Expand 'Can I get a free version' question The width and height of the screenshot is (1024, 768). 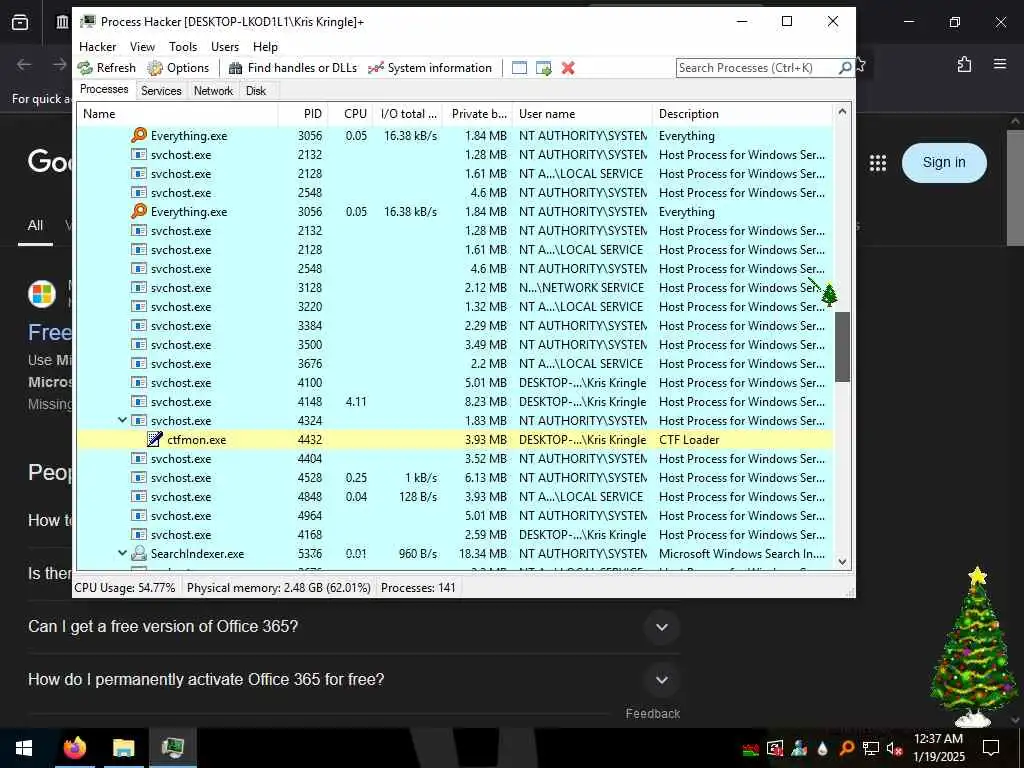tap(662, 627)
